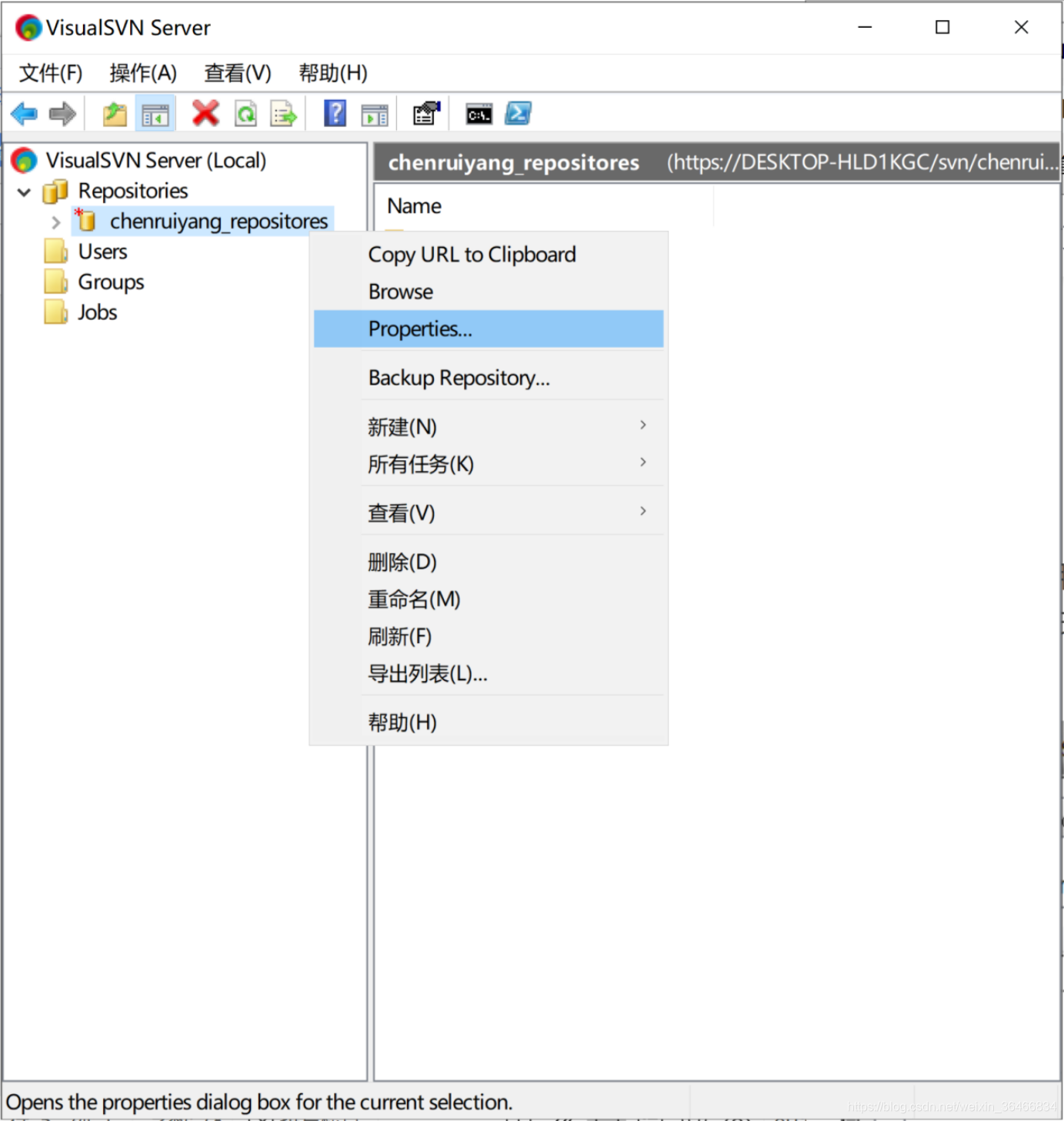Open the 所有任务(K) submenu arrow
Viewport: 1064px width, 1121px height.
coord(643,462)
